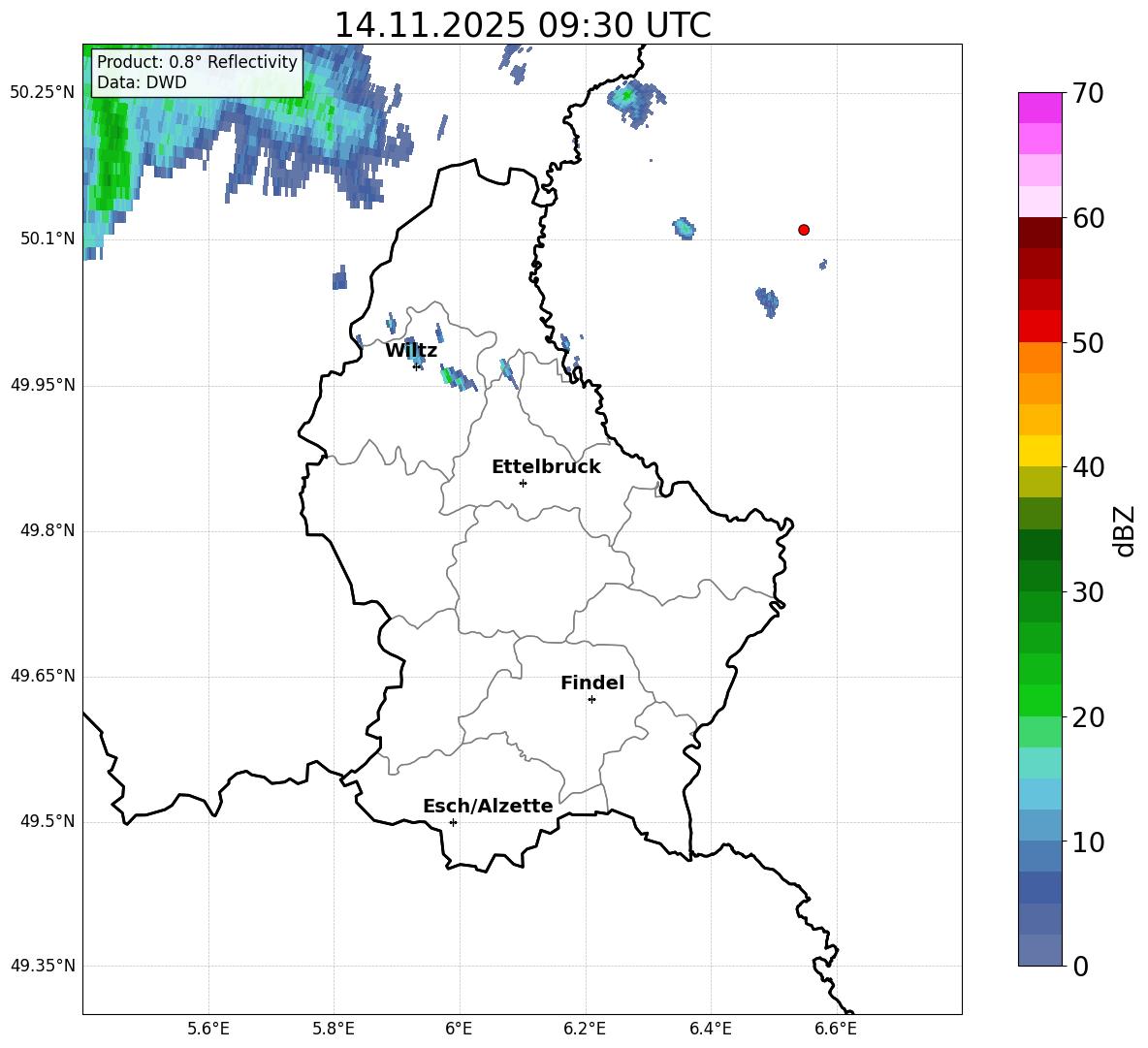
Task: Click the red dot marker on the map
Action: 804,230
